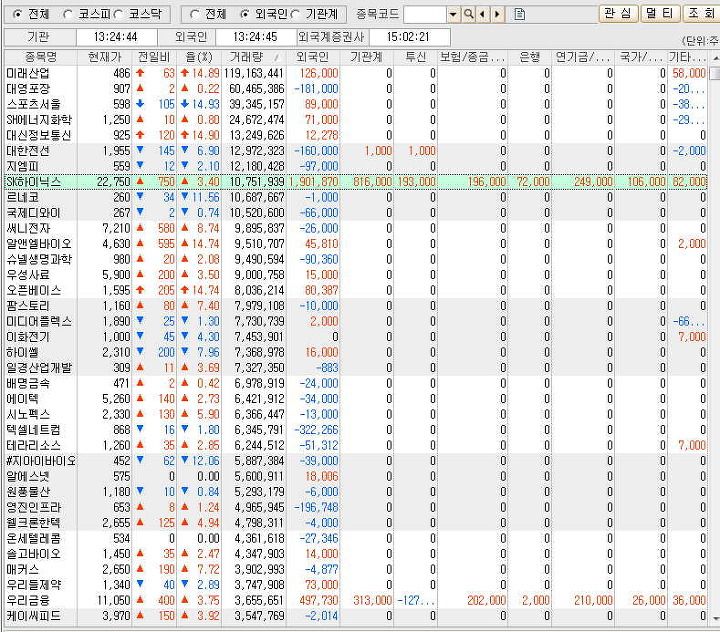The image size is (720, 632).
Task: Select the 웰크론한텍 row name
Action: 33,523
